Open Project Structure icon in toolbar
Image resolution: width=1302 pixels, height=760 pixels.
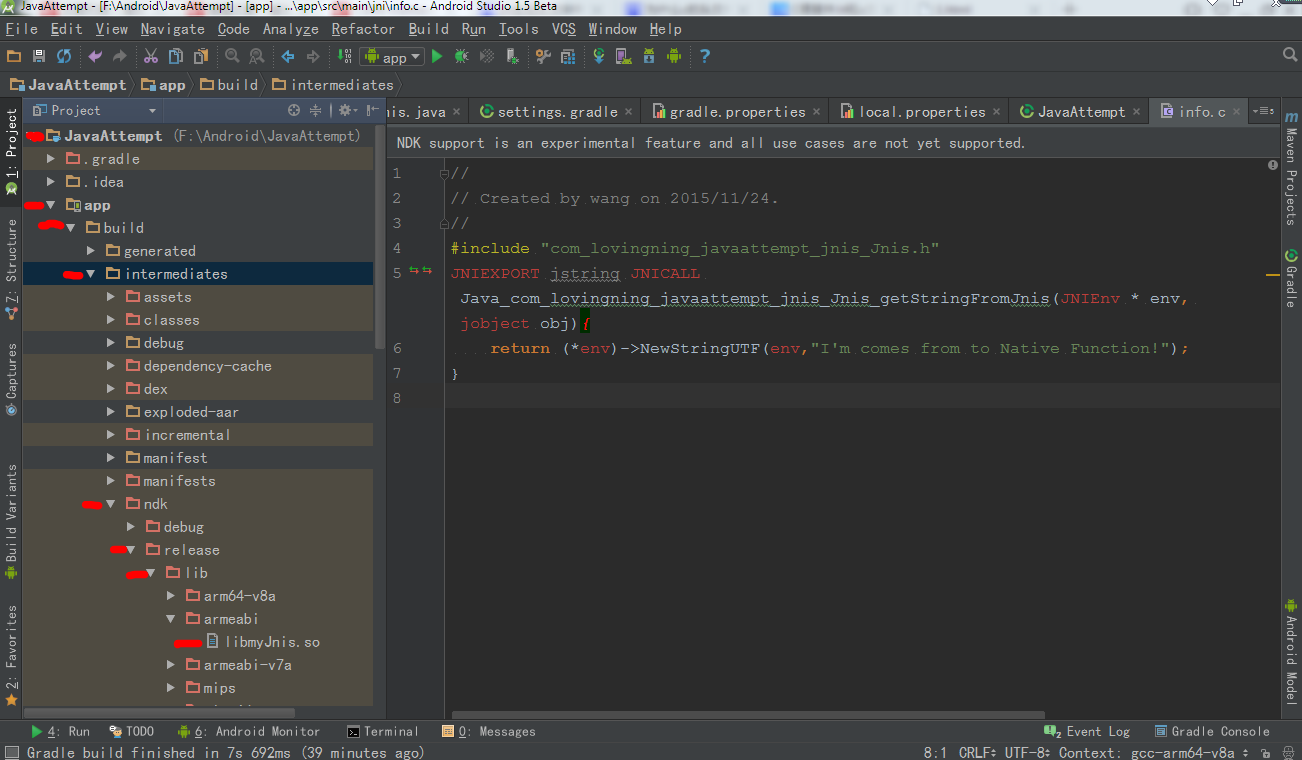pyautogui.click(x=568, y=57)
